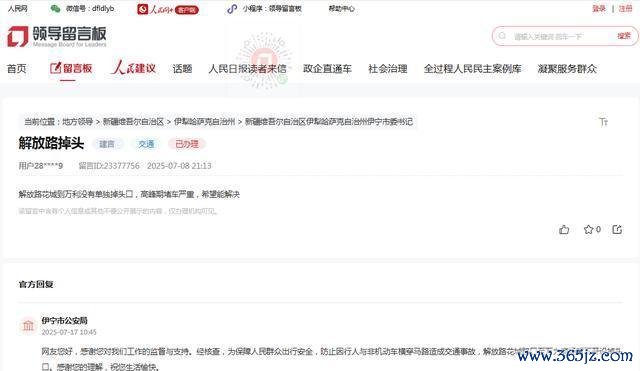Open the 人民网+ 客户端 app link
This screenshot has height=371, width=640.
pyautogui.click(x=168, y=9)
